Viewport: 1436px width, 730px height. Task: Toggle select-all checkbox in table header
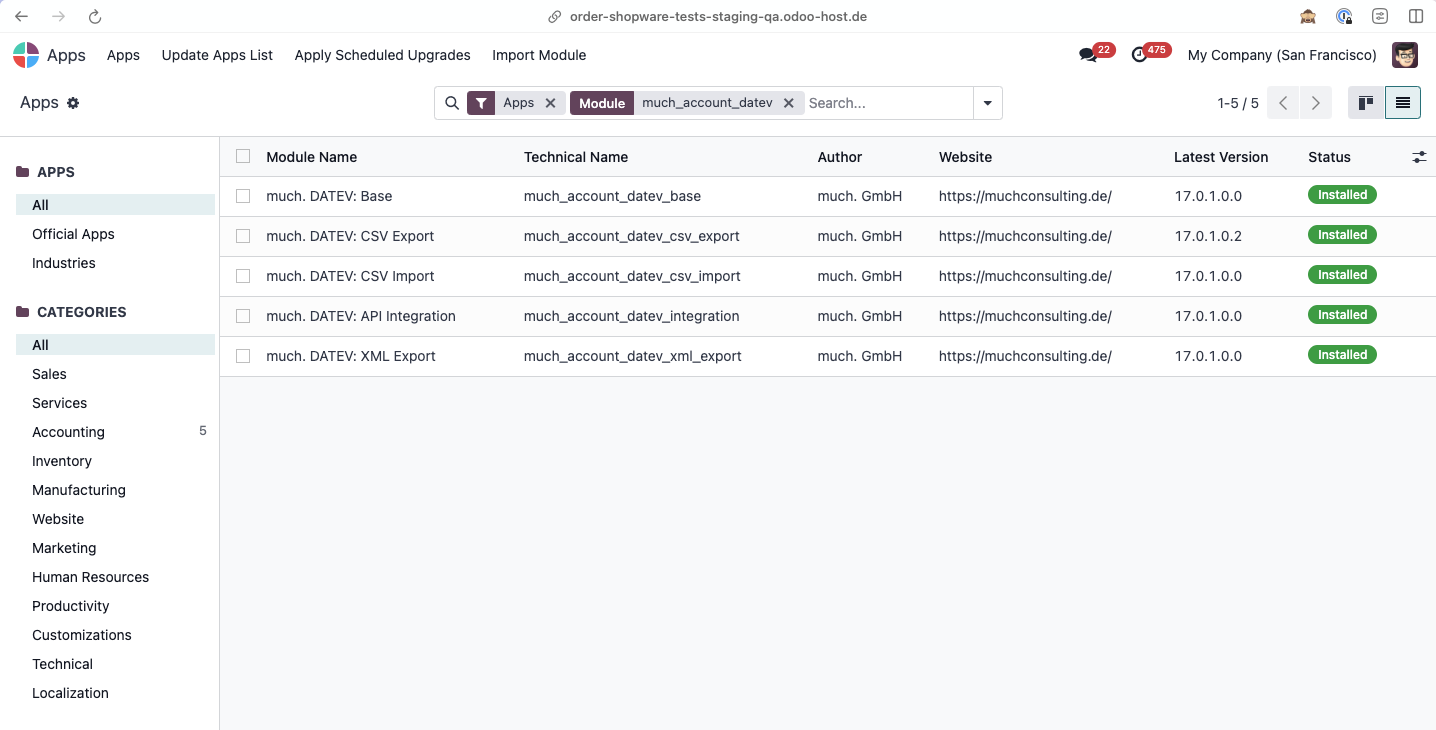pyautogui.click(x=243, y=156)
